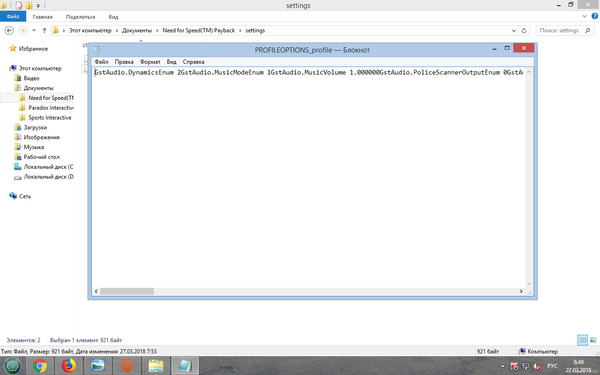This screenshot has height=375, width=600.
Task: Click New folder icon in quick access toolbar
Action: 29,5
